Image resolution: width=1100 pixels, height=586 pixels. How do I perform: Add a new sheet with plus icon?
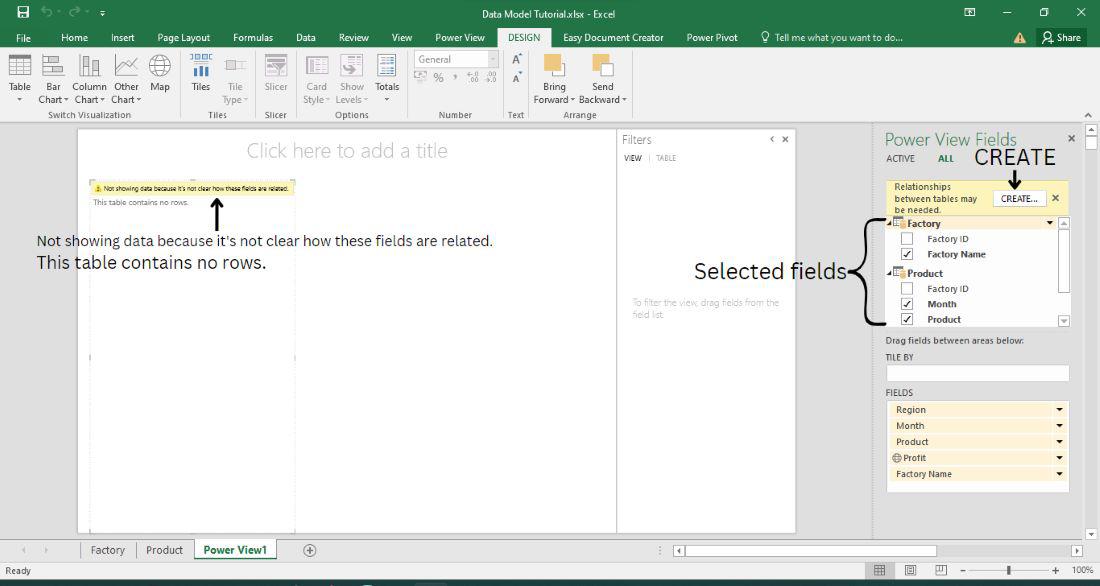[309, 550]
